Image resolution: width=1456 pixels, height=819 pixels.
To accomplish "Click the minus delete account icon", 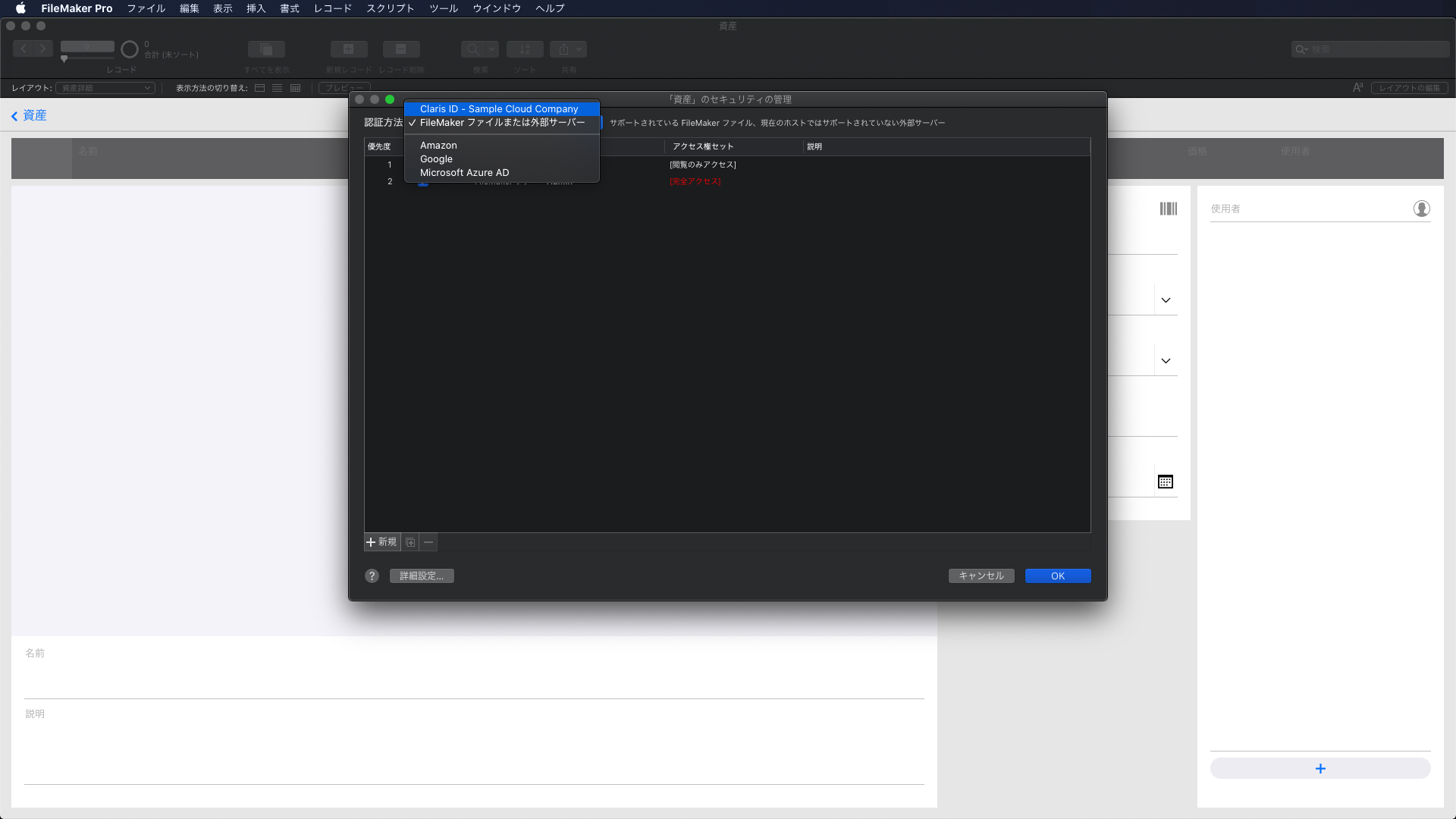I will [428, 542].
